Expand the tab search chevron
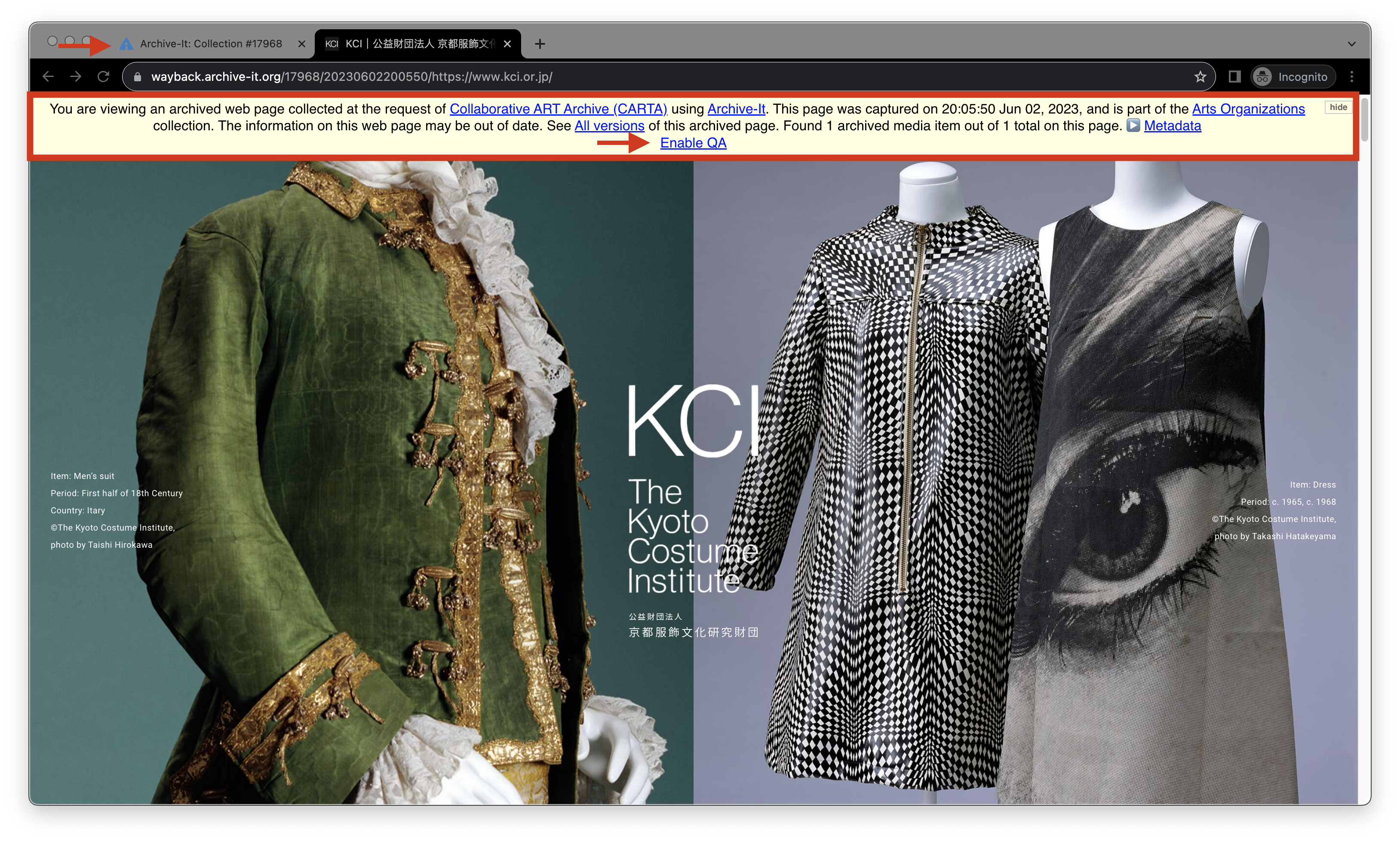The height and width of the screenshot is (841, 1400). tap(1351, 43)
